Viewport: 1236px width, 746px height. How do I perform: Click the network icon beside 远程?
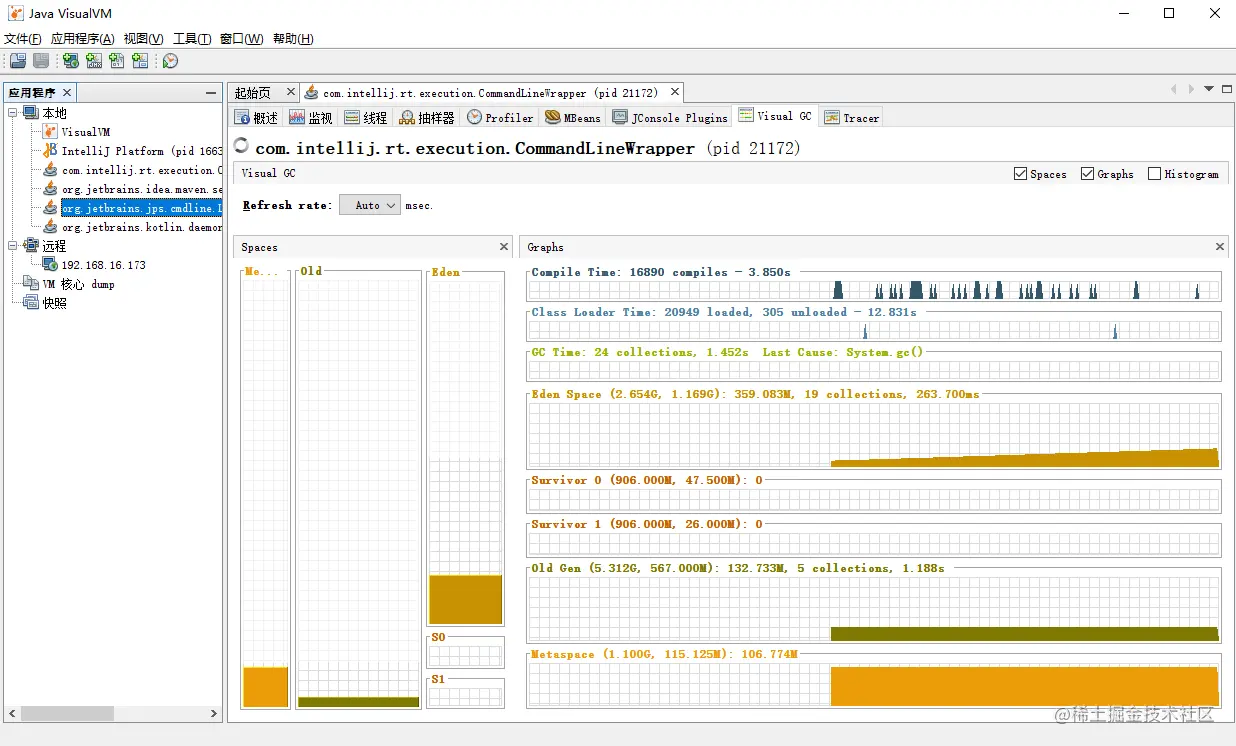tap(31, 246)
